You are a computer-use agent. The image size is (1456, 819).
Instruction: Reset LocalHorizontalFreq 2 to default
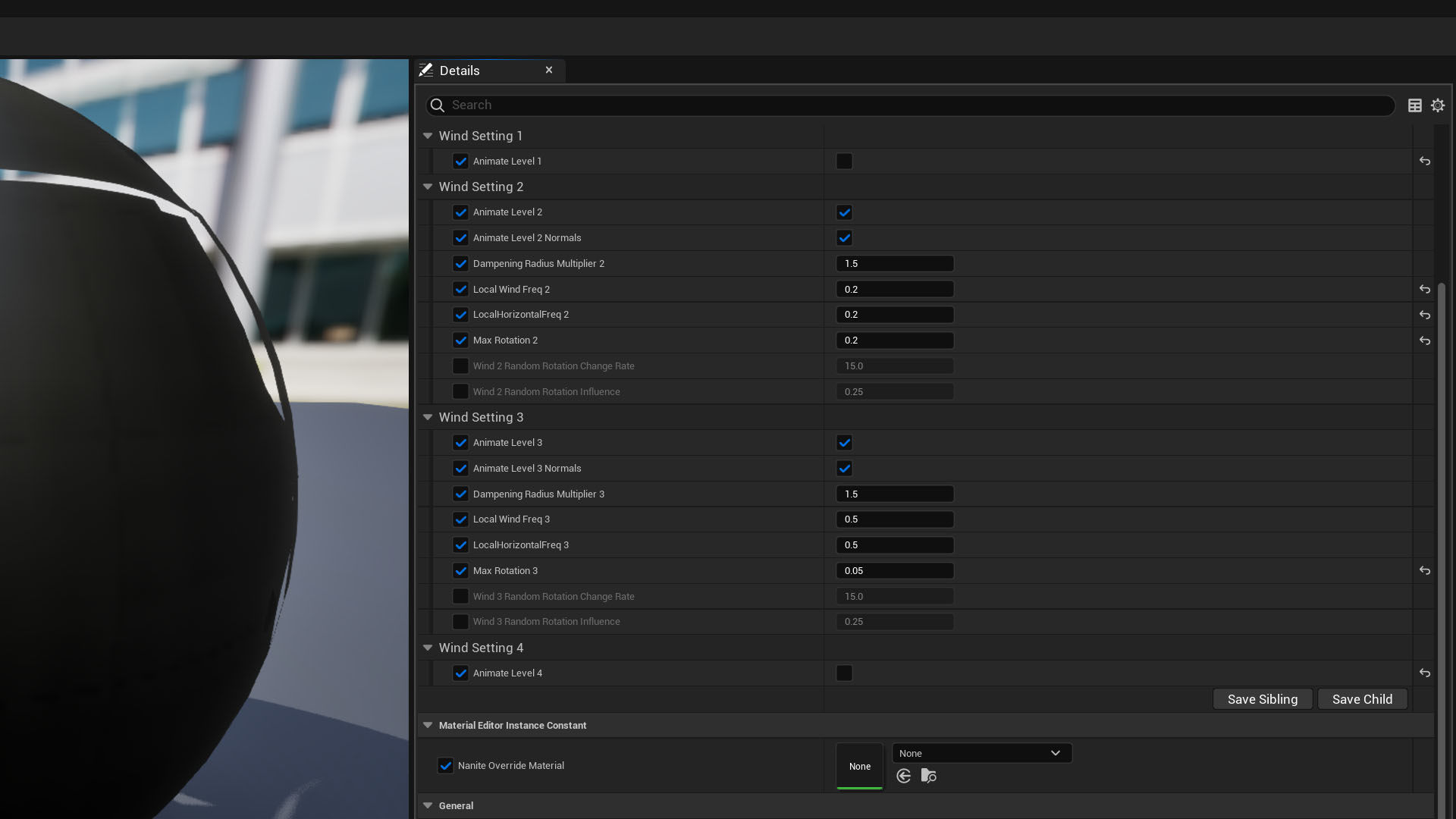(1425, 315)
